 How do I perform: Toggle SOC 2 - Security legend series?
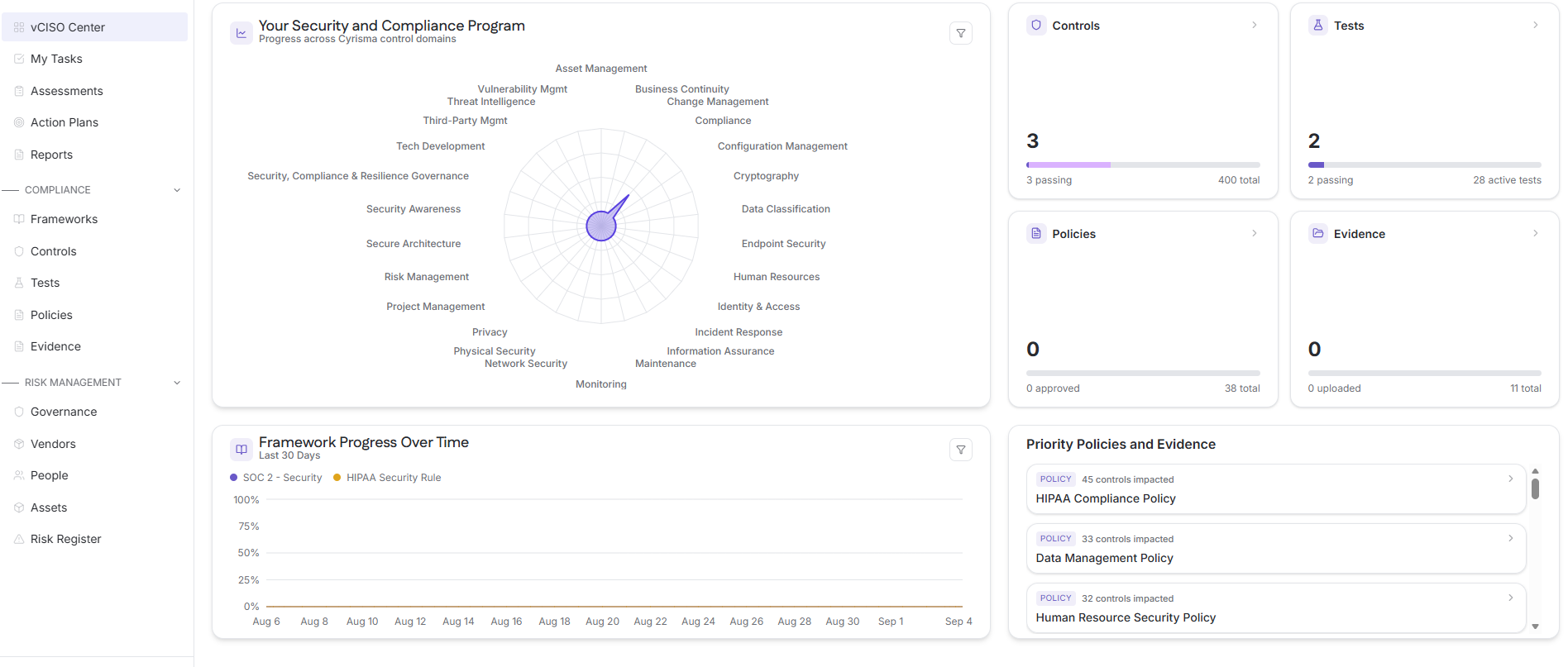tap(276, 478)
